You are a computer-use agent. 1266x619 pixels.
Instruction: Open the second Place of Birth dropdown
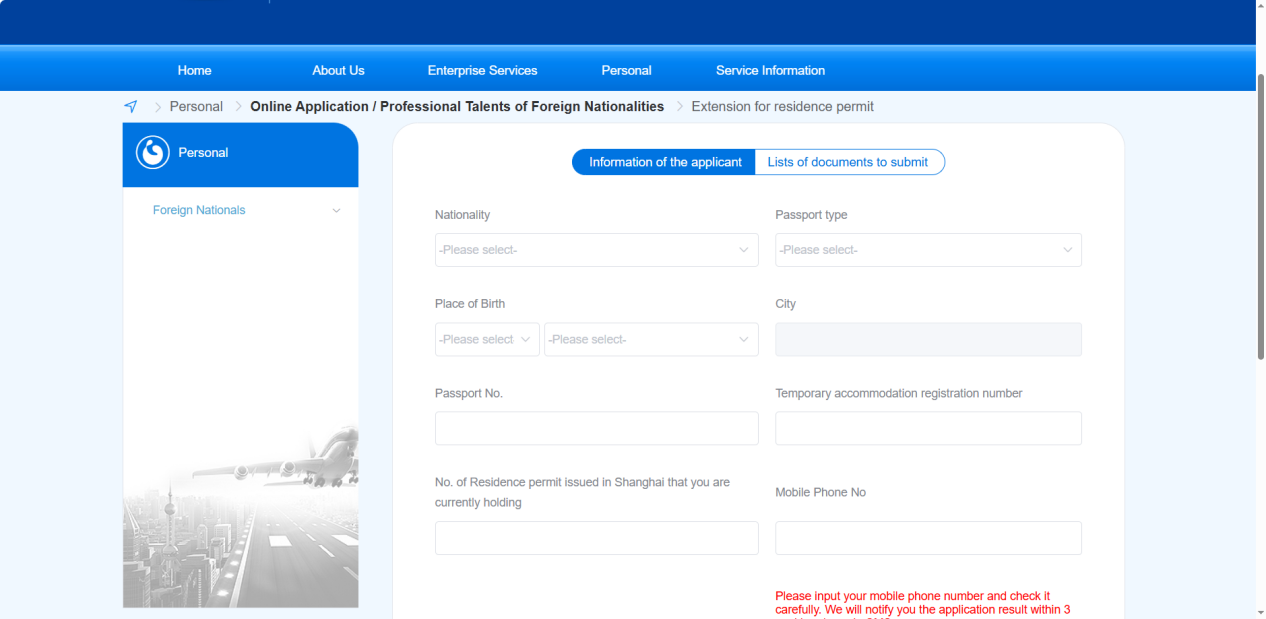click(x=651, y=340)
